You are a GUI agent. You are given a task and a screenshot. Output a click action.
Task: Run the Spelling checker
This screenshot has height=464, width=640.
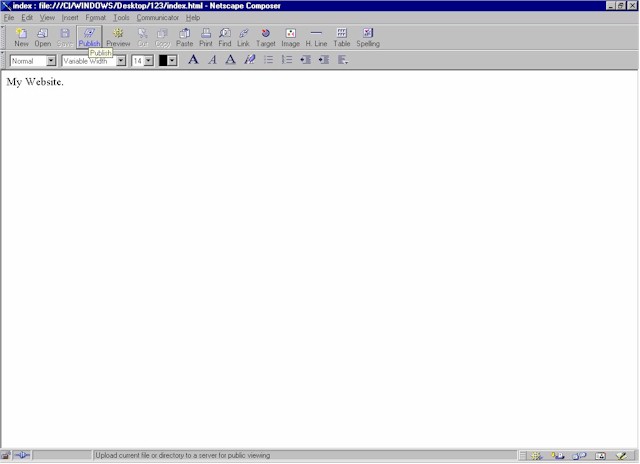[368, 38]
